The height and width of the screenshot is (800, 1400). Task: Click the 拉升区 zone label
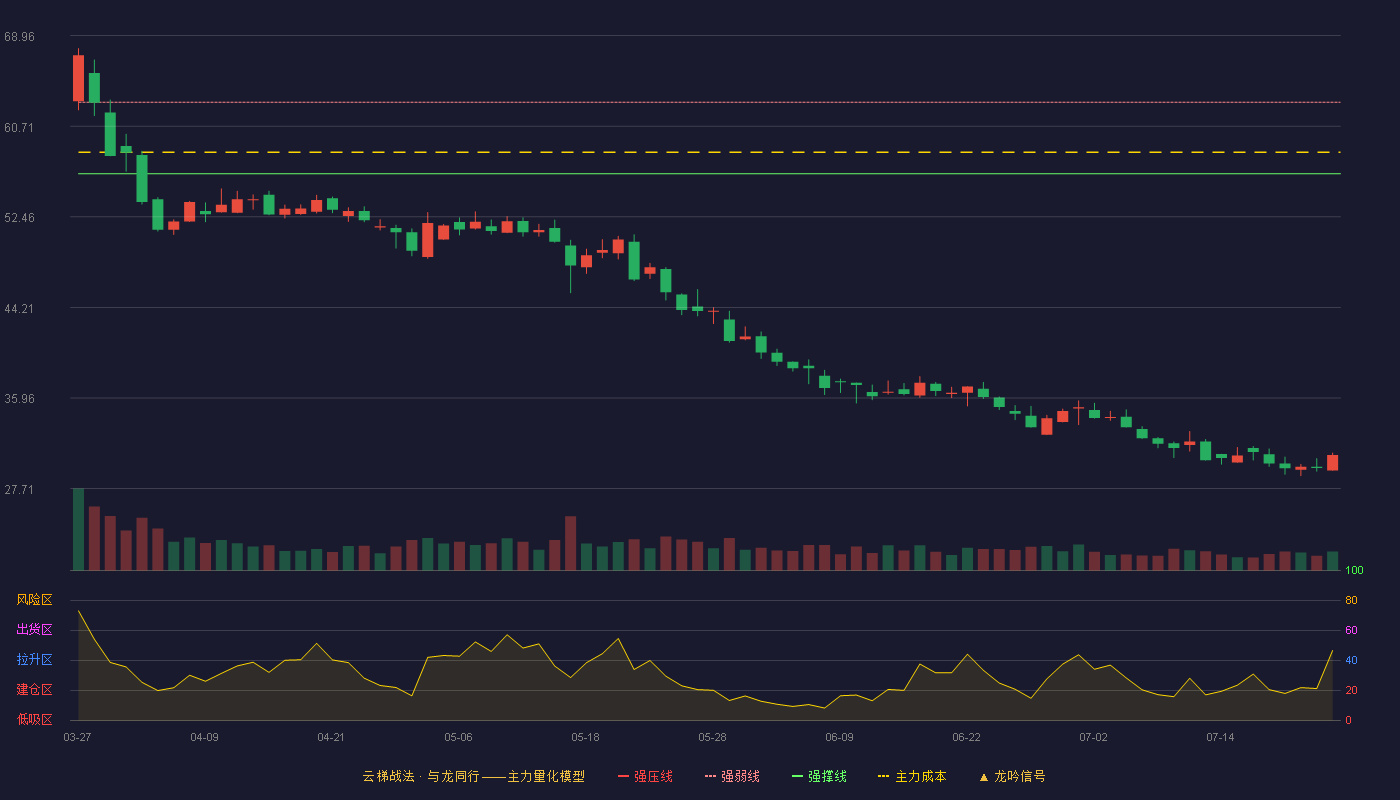pos(34,660)
